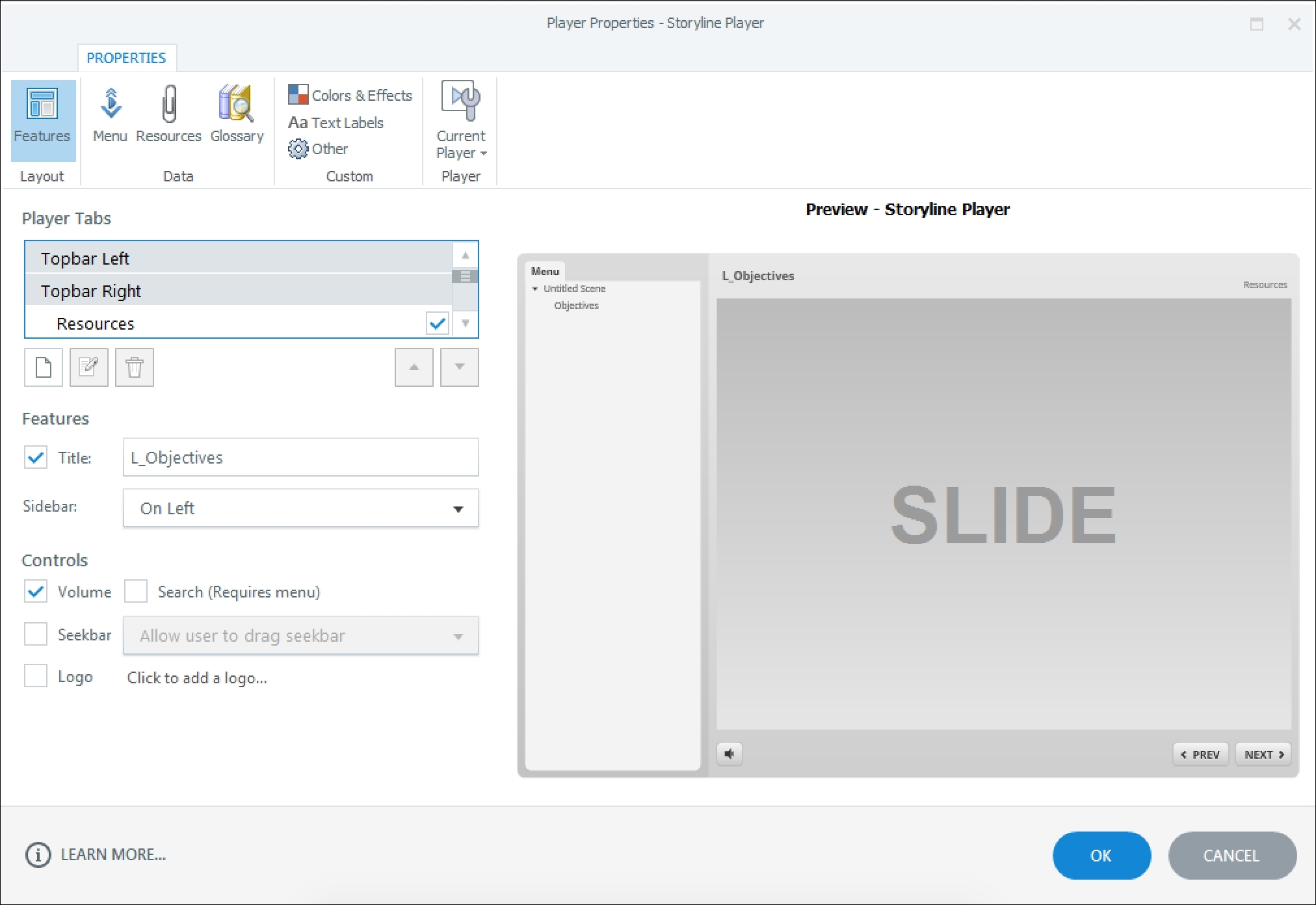This screenshot has height=905, width=1316.
Task: Select the Topbar Right row
Action: point(239,291)
